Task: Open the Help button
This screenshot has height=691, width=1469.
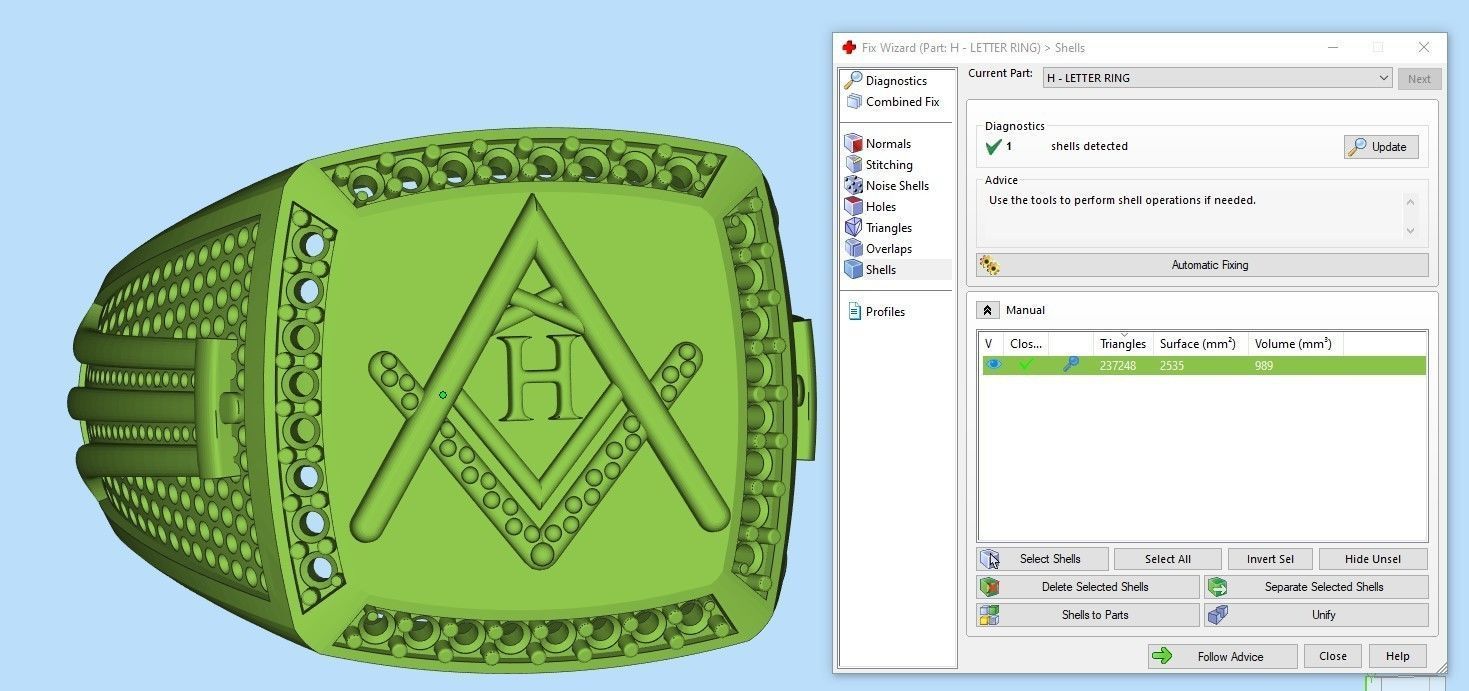Action: (x=1398, y=656)
